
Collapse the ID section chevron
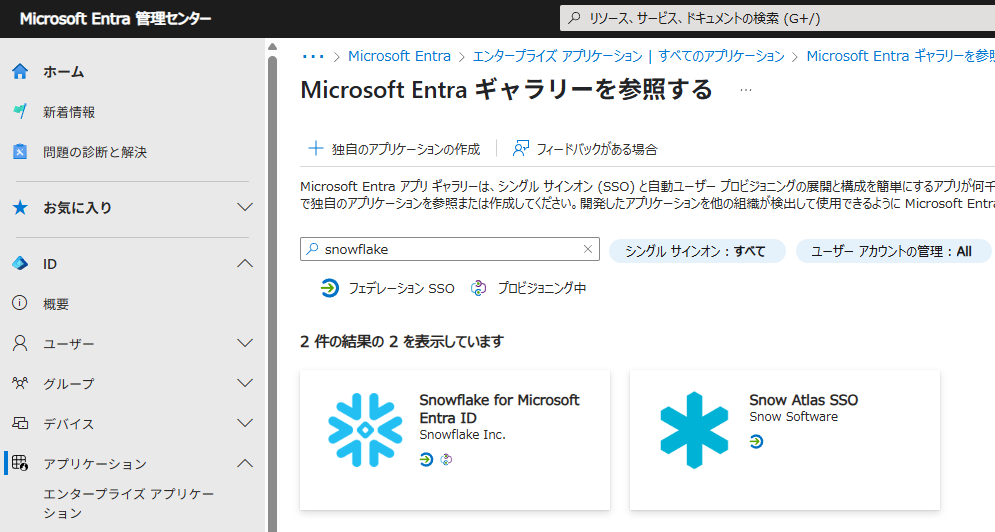(245, 263)
